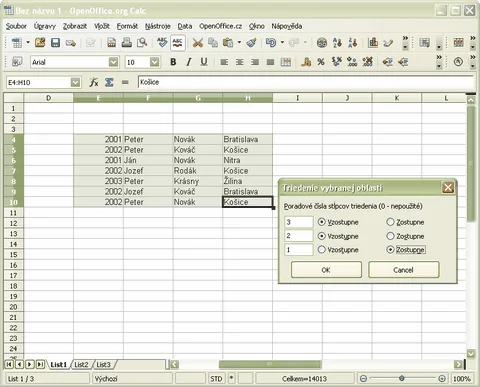Image resolution: width=480 pixels, height=387 pixels.
Task: Click the Sort Descending toolbar icon
Action: click(x=353, y=43)
